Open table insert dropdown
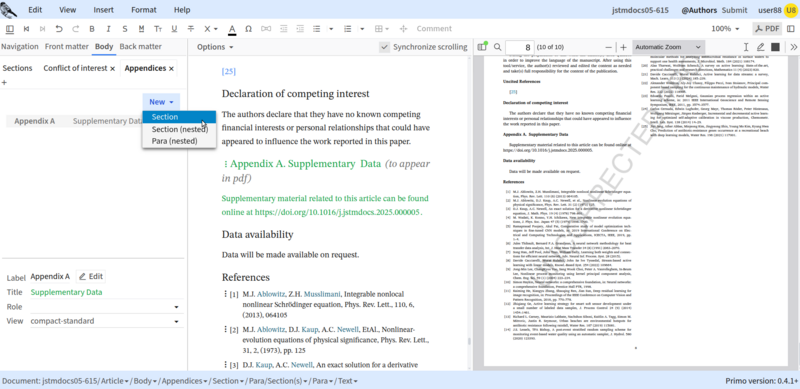 point(382,29)
